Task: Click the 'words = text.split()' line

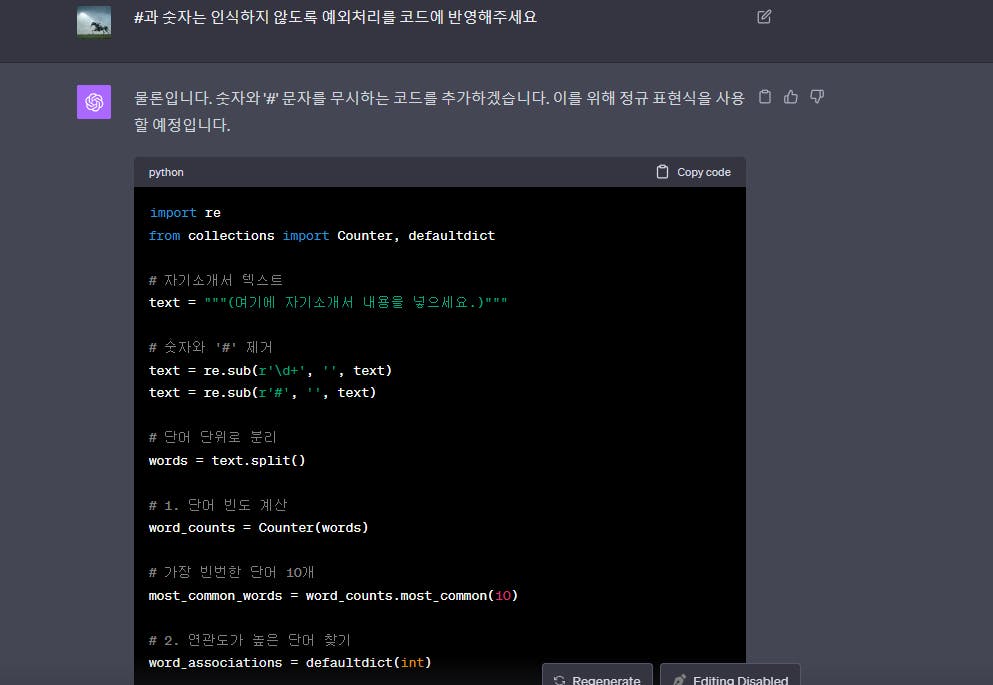Action: pos(227,460)
